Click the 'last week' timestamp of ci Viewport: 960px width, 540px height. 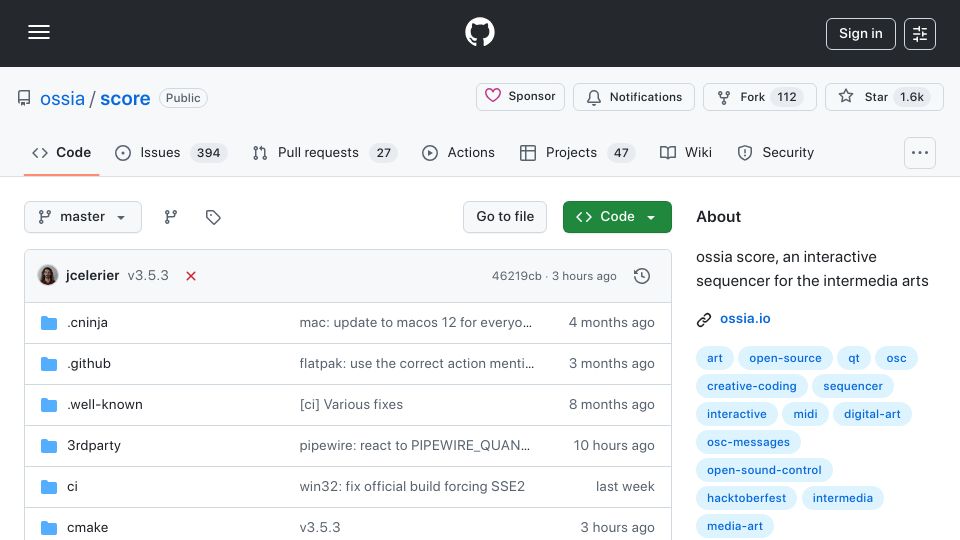(x=624, y=487)
